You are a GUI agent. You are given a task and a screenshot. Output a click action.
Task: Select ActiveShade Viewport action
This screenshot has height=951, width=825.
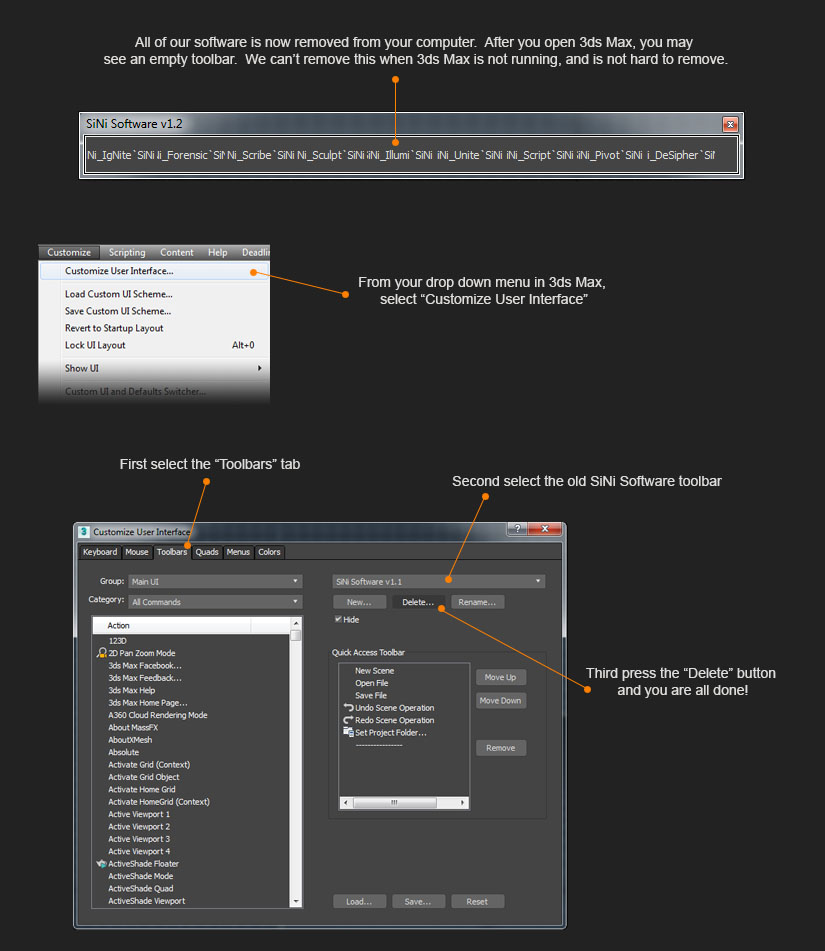(147, 901)
